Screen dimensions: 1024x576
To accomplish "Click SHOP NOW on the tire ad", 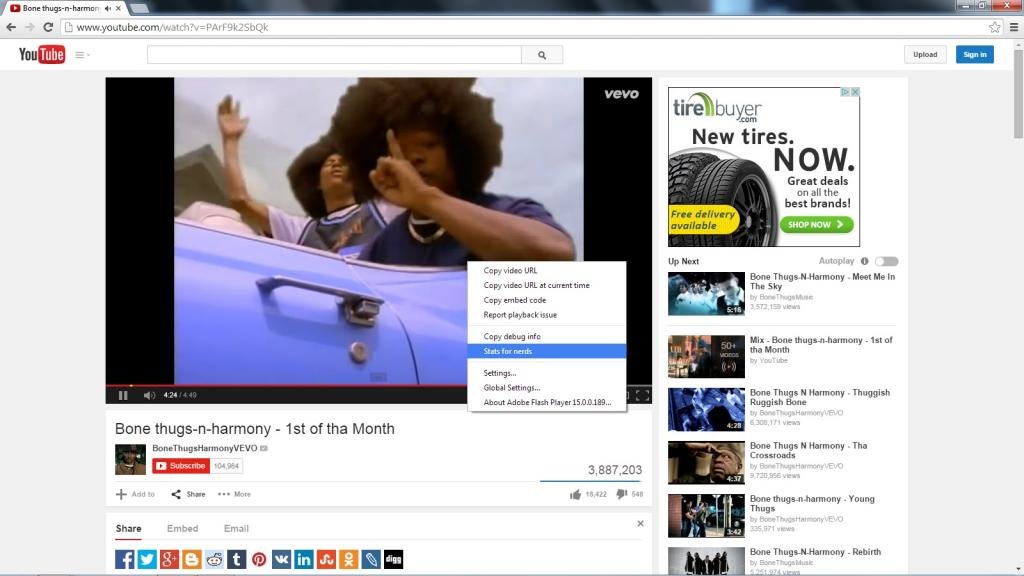I will pyautogui.click(x=816, y=225).
